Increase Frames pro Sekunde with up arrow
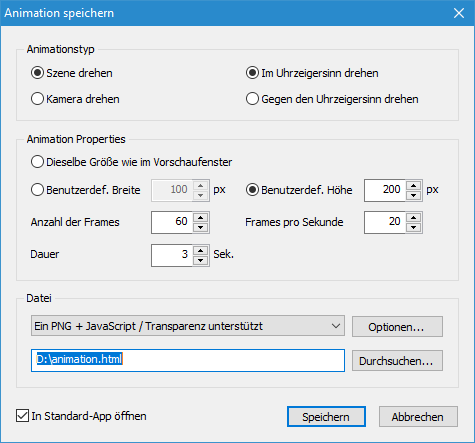 pyautogui.click(x=414, y=218)
